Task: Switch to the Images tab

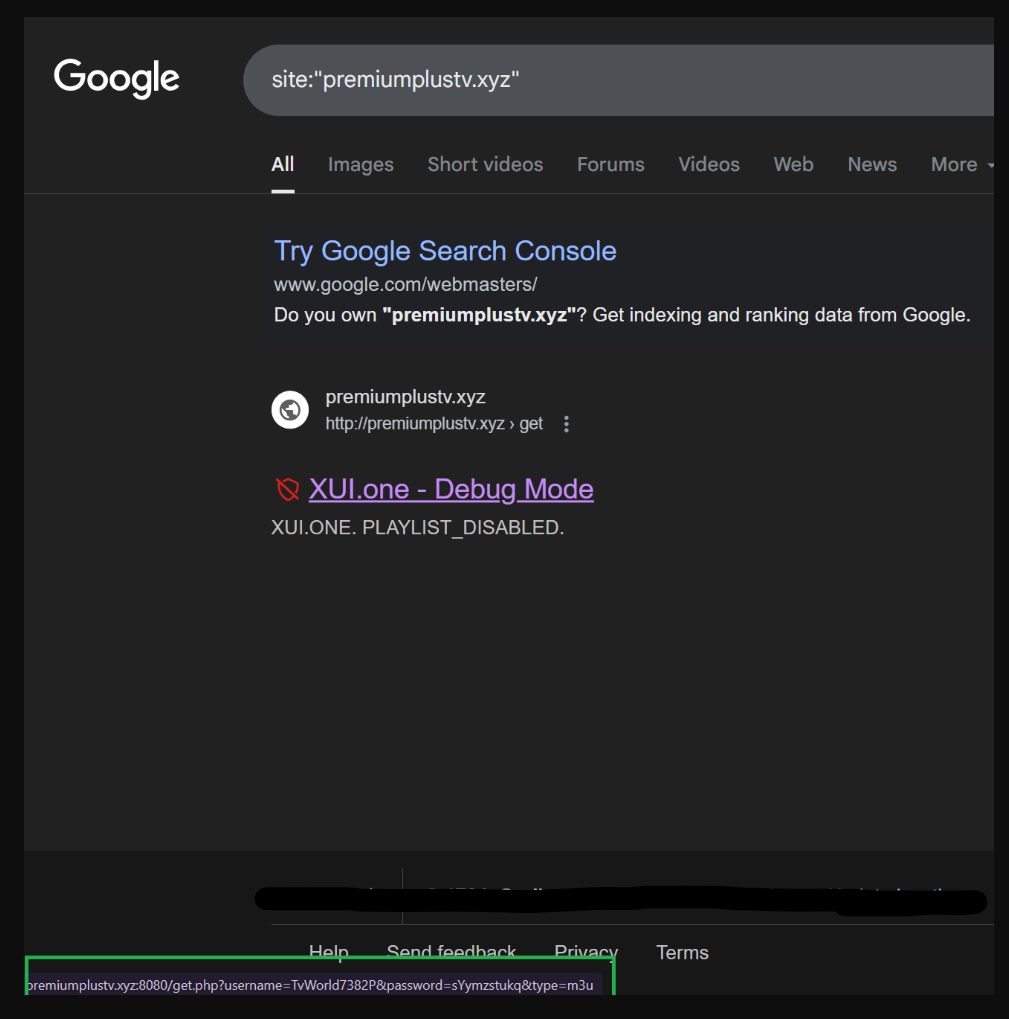Action: point(361,164)
